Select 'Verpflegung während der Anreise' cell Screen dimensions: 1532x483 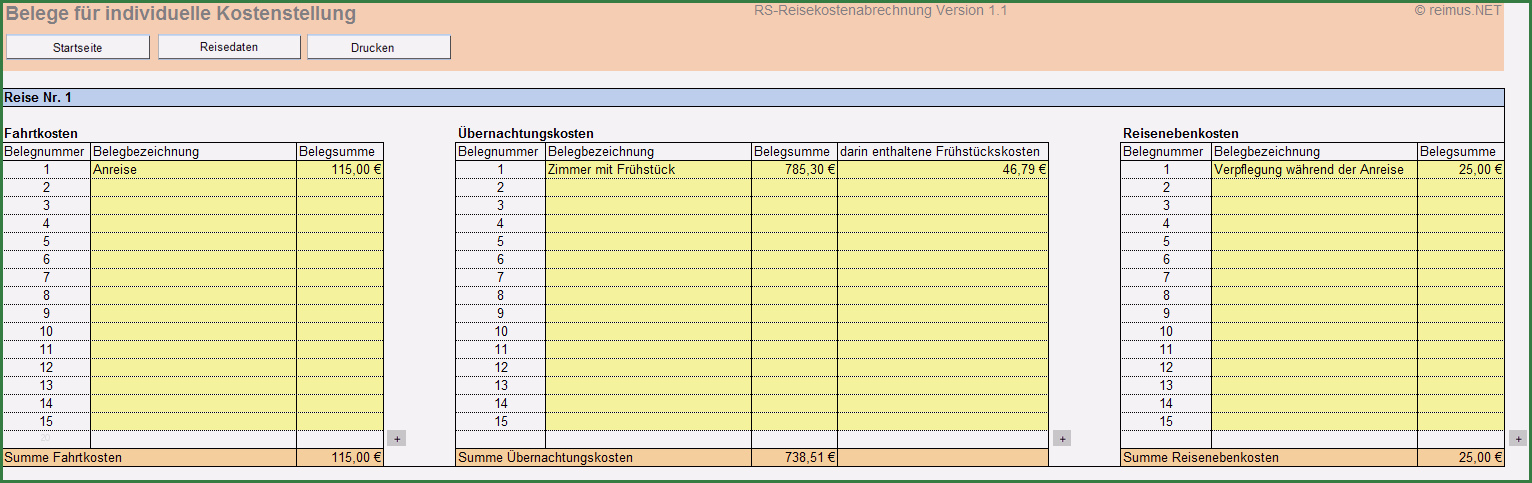[x=1314, y=170]
